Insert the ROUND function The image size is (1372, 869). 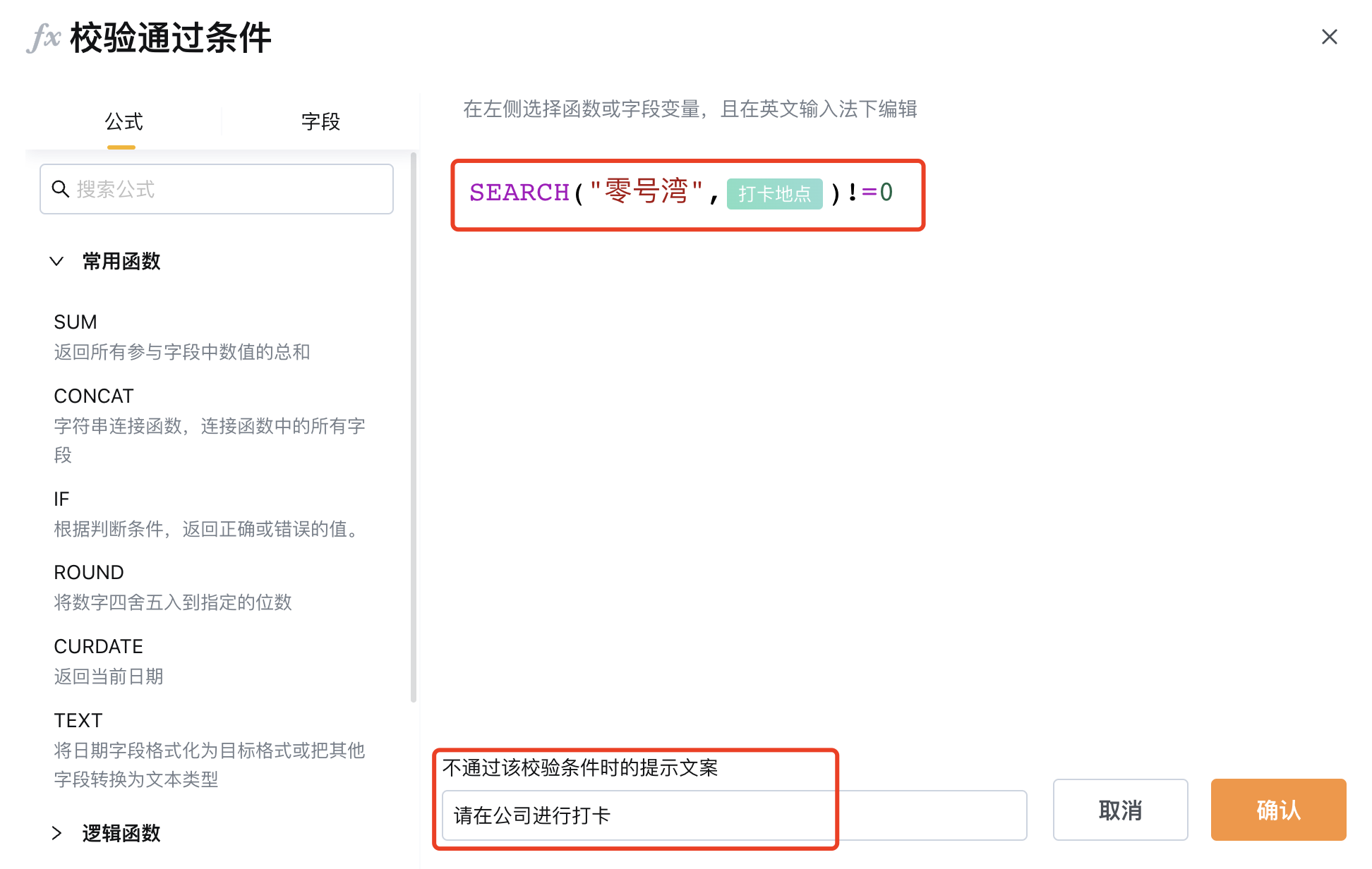(x=210, y=587)
